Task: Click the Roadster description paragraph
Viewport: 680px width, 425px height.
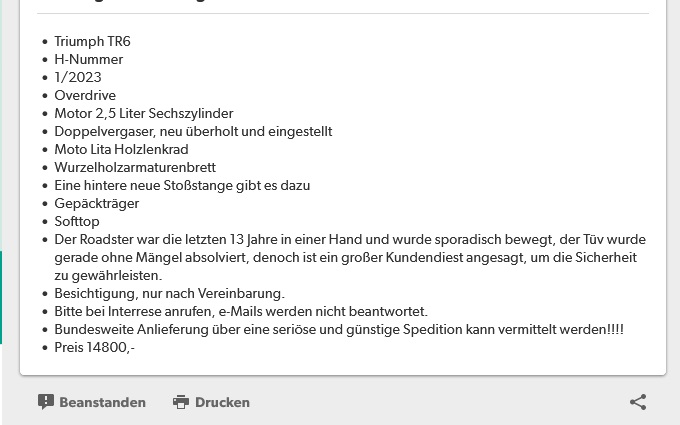Action: (350, 258)
